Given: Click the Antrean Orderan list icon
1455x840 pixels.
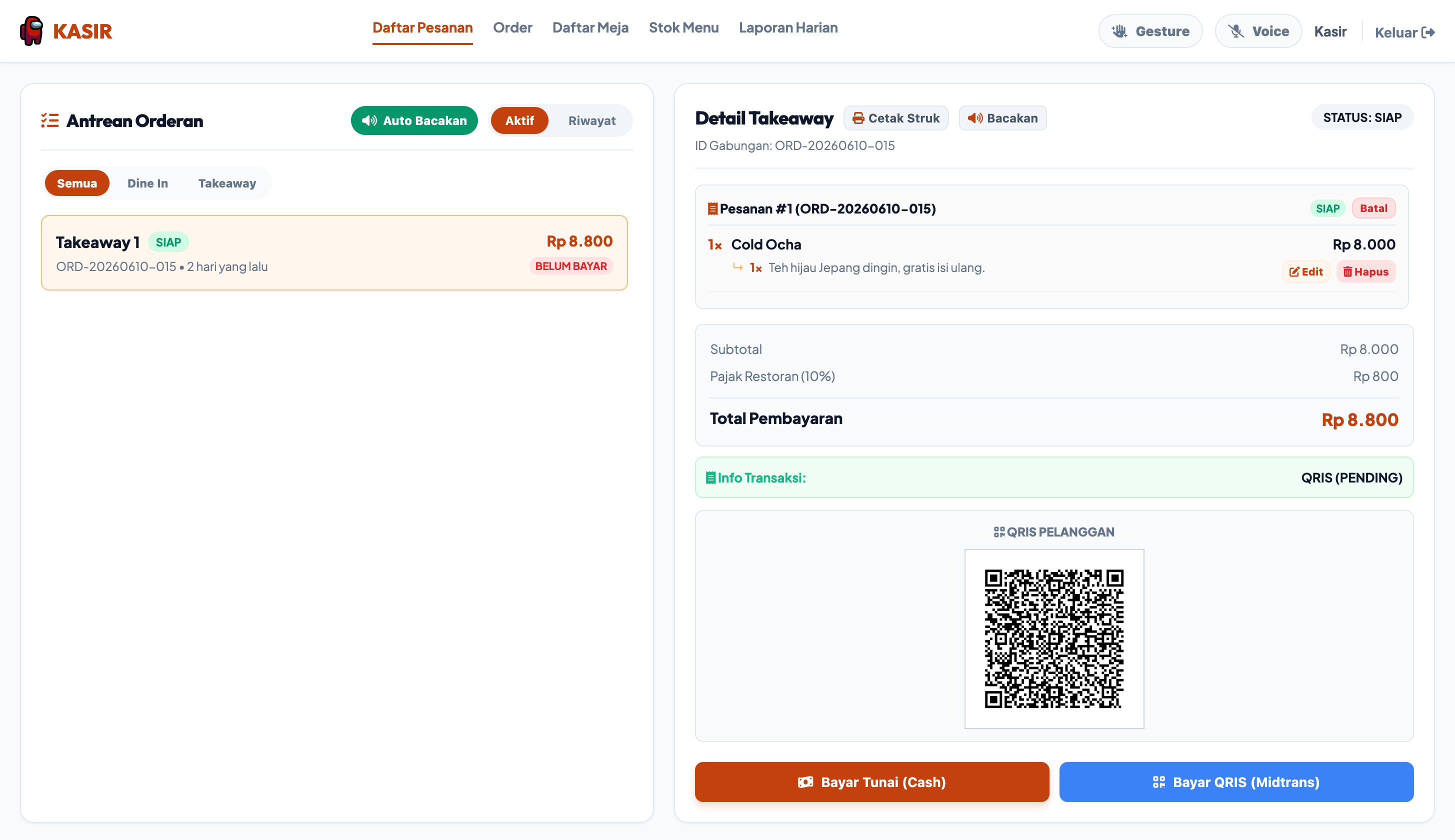Looking at the screenshot, I should point(50,120).
